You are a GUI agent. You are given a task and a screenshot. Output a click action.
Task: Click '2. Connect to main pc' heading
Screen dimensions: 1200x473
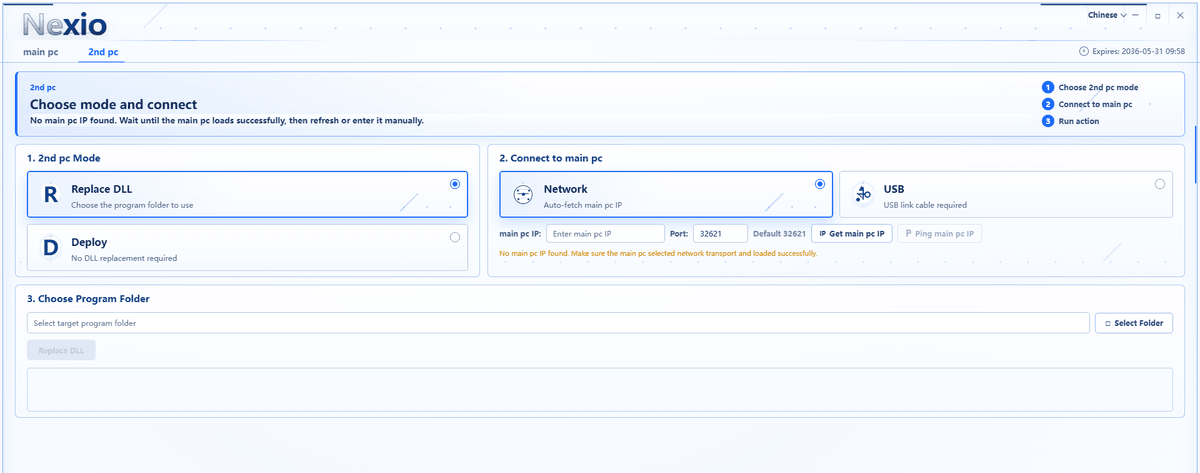click(x=551, y=158)
